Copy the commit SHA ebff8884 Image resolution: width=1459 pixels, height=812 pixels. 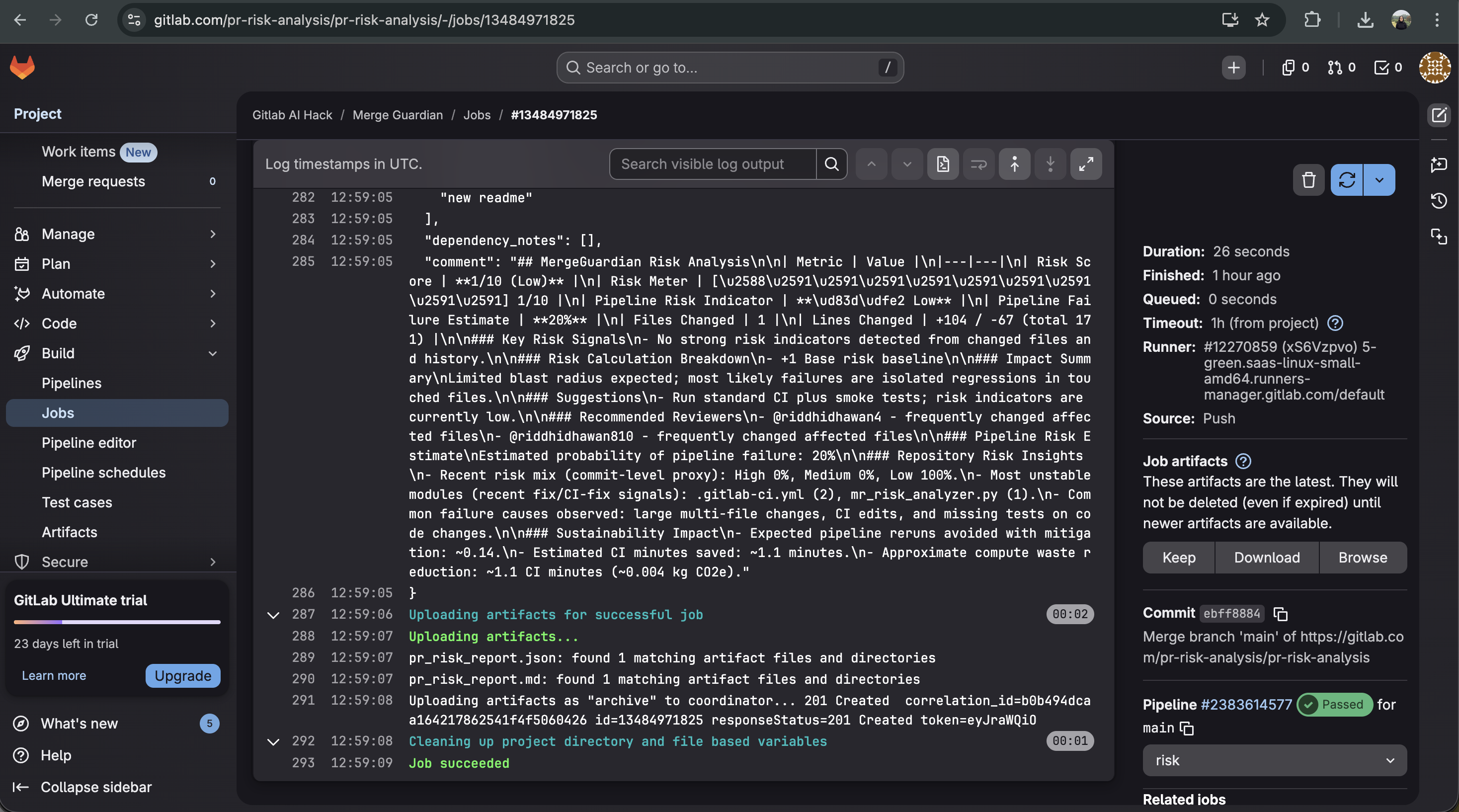[x=1281, y=613]
